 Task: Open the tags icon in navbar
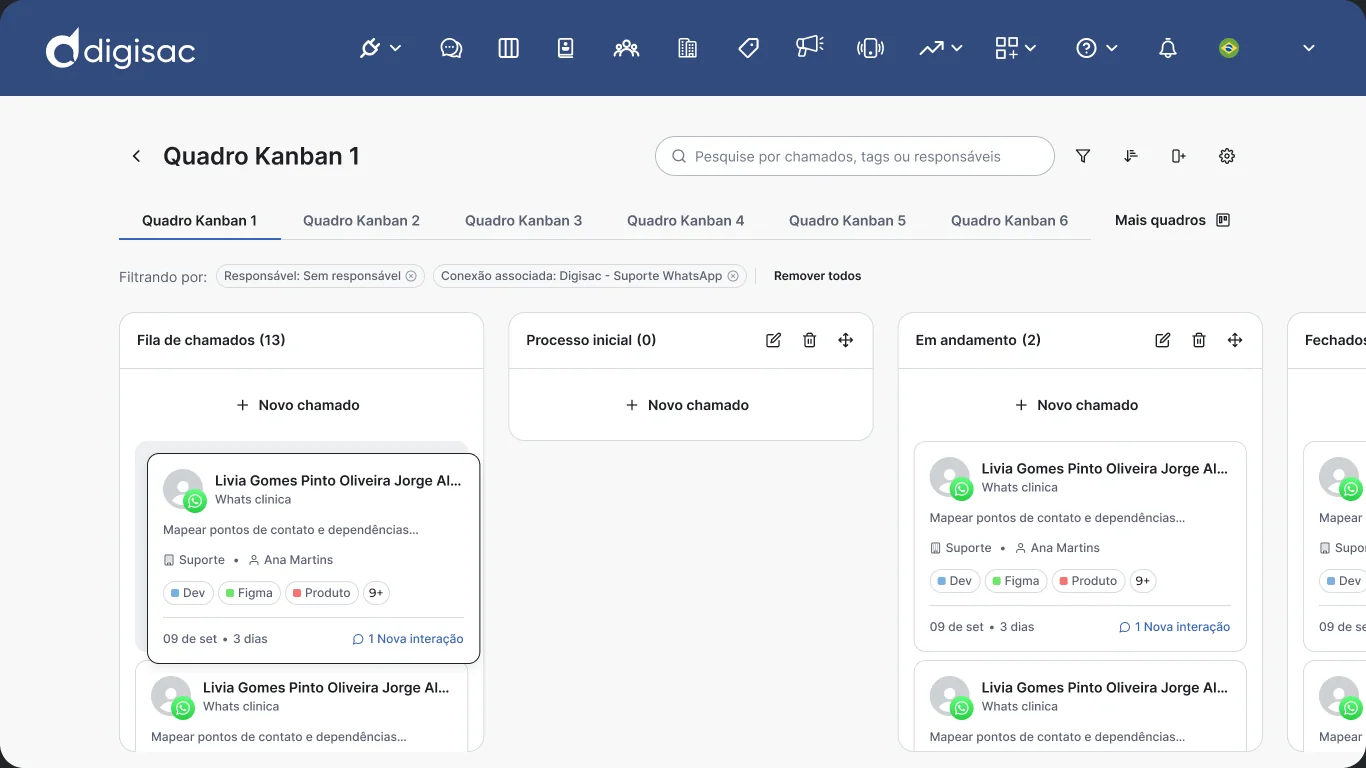[748, 48]
